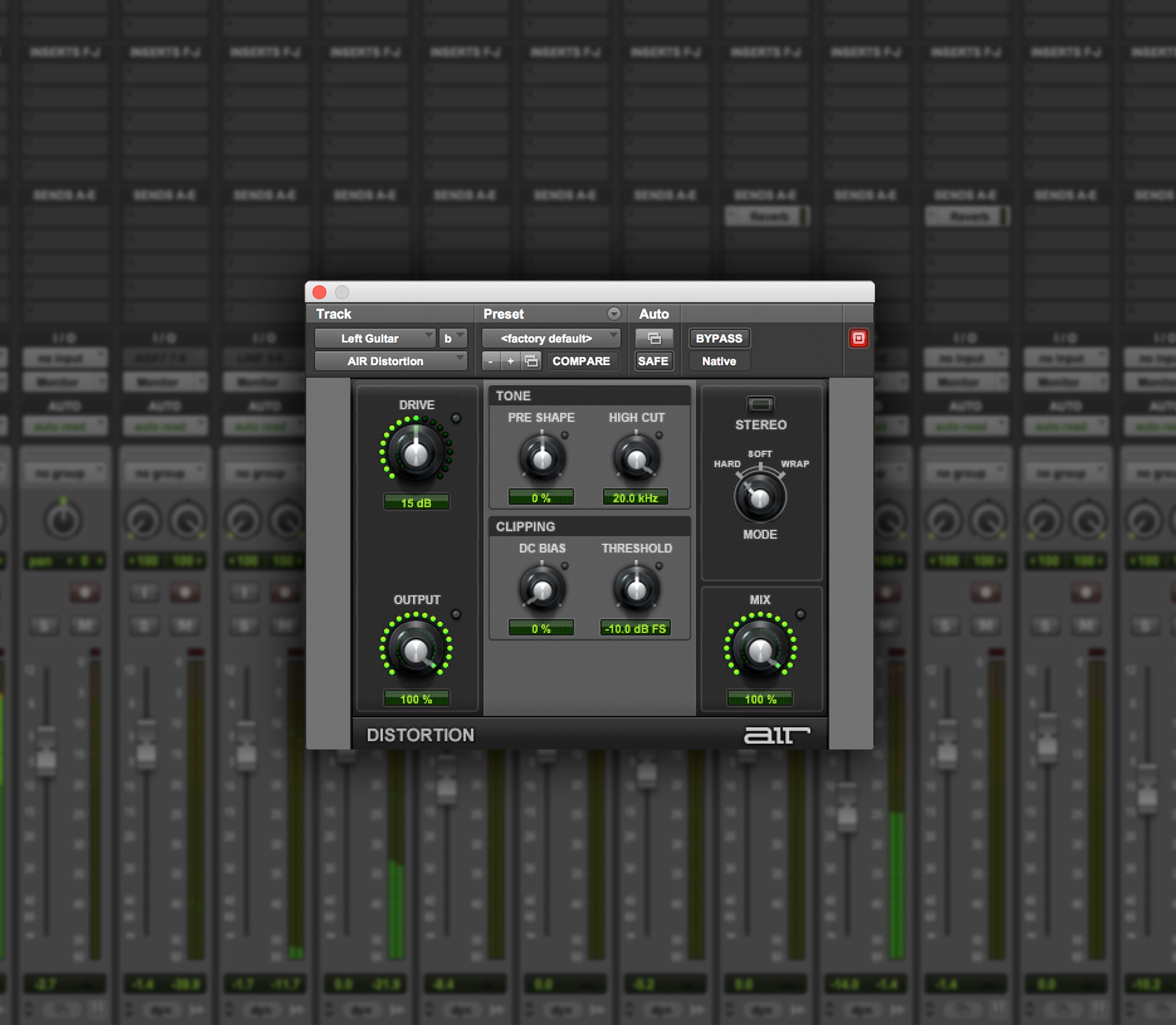Click the Native processing label
Image resolution: width=1176 pixels, height=1025 pixels.
(x=719, y=361)
